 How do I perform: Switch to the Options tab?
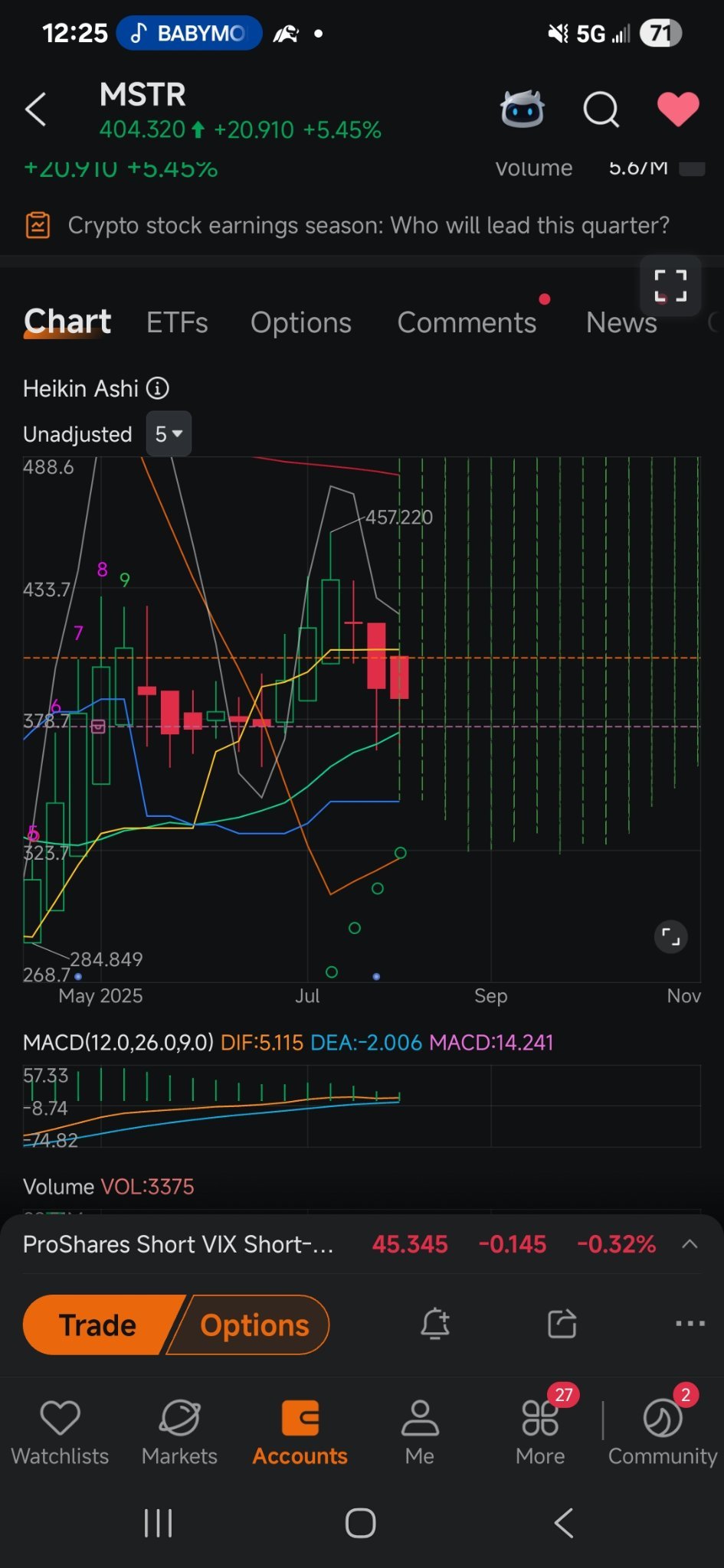(x=301, y=322)
